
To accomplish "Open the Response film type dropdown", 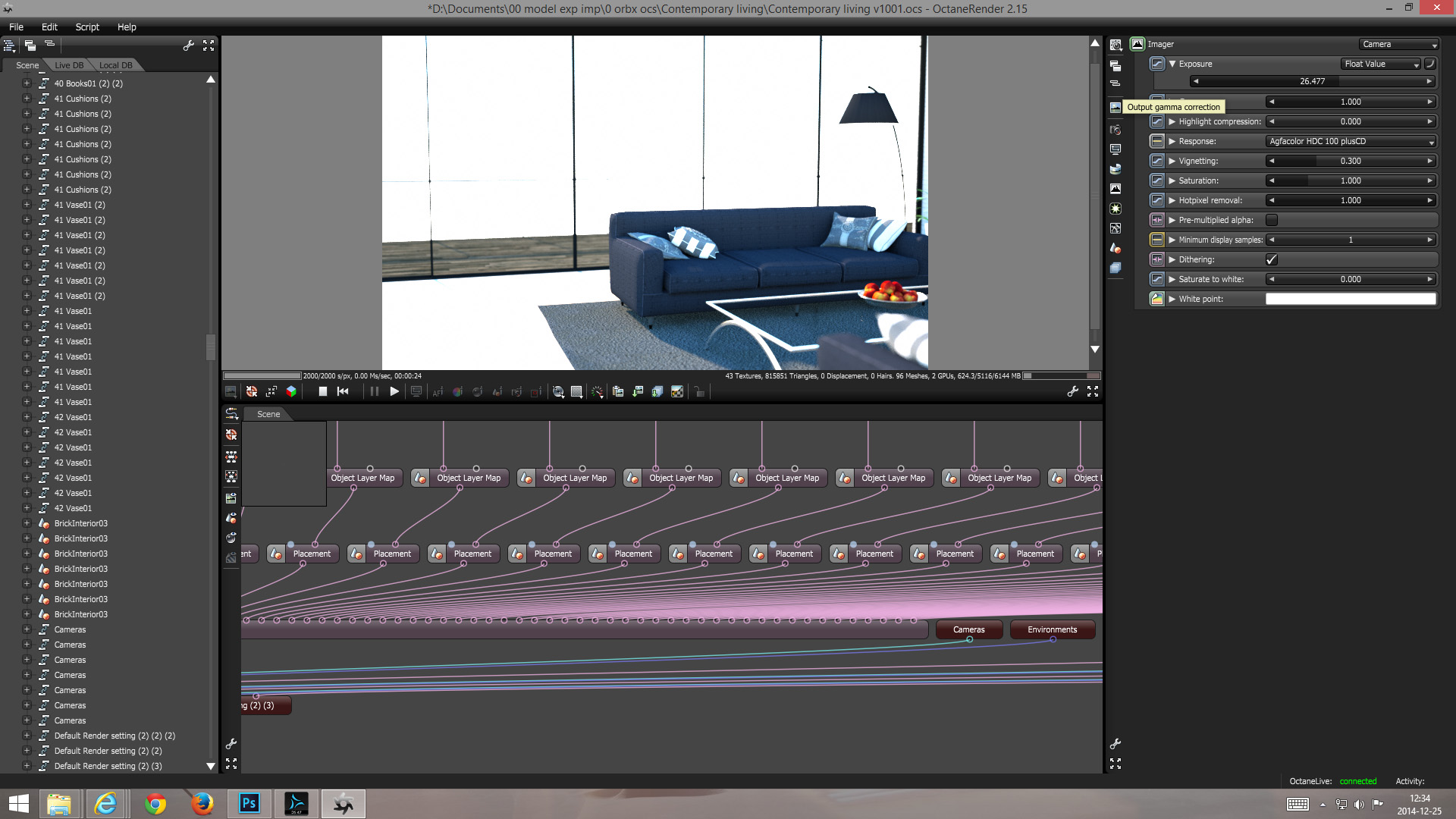I will pos(1351,141).
